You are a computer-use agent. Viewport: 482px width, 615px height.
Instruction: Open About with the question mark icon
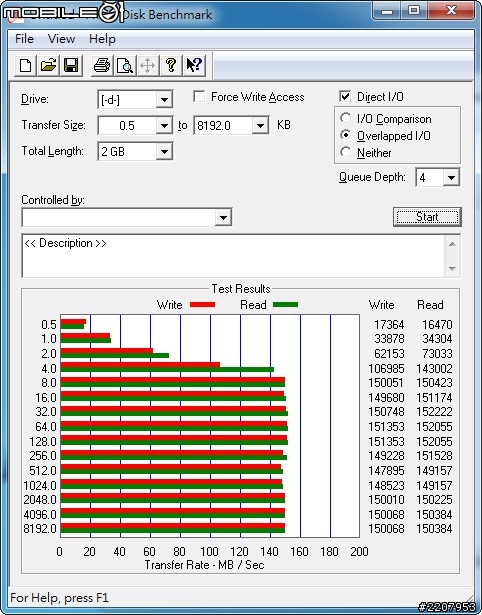171,65
